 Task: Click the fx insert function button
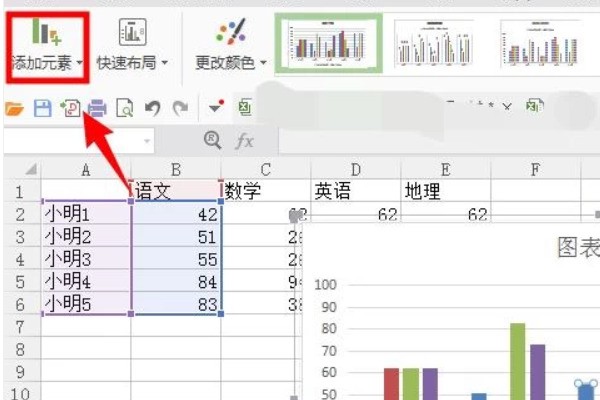pos(244,141)
